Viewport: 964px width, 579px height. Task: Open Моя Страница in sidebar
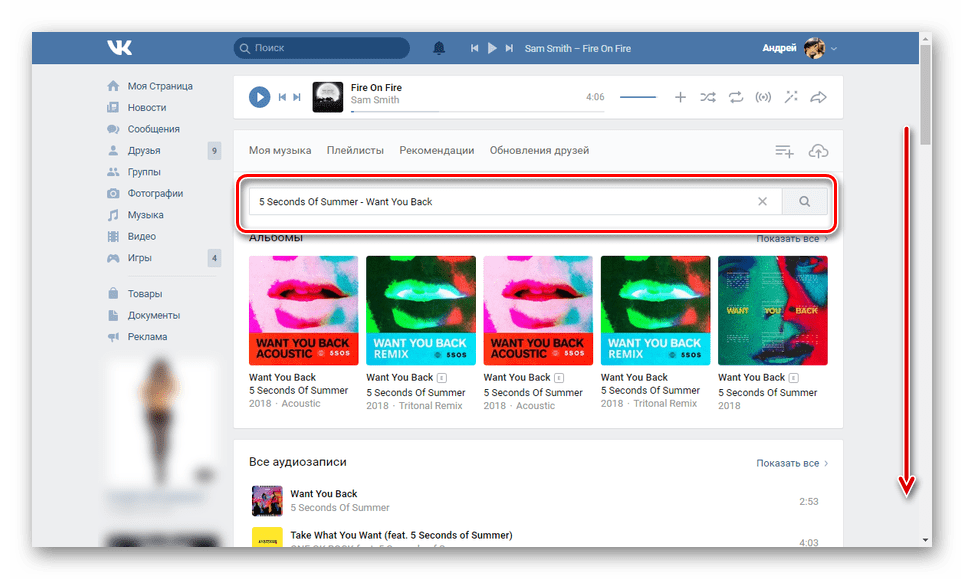(x=160, y=86)
